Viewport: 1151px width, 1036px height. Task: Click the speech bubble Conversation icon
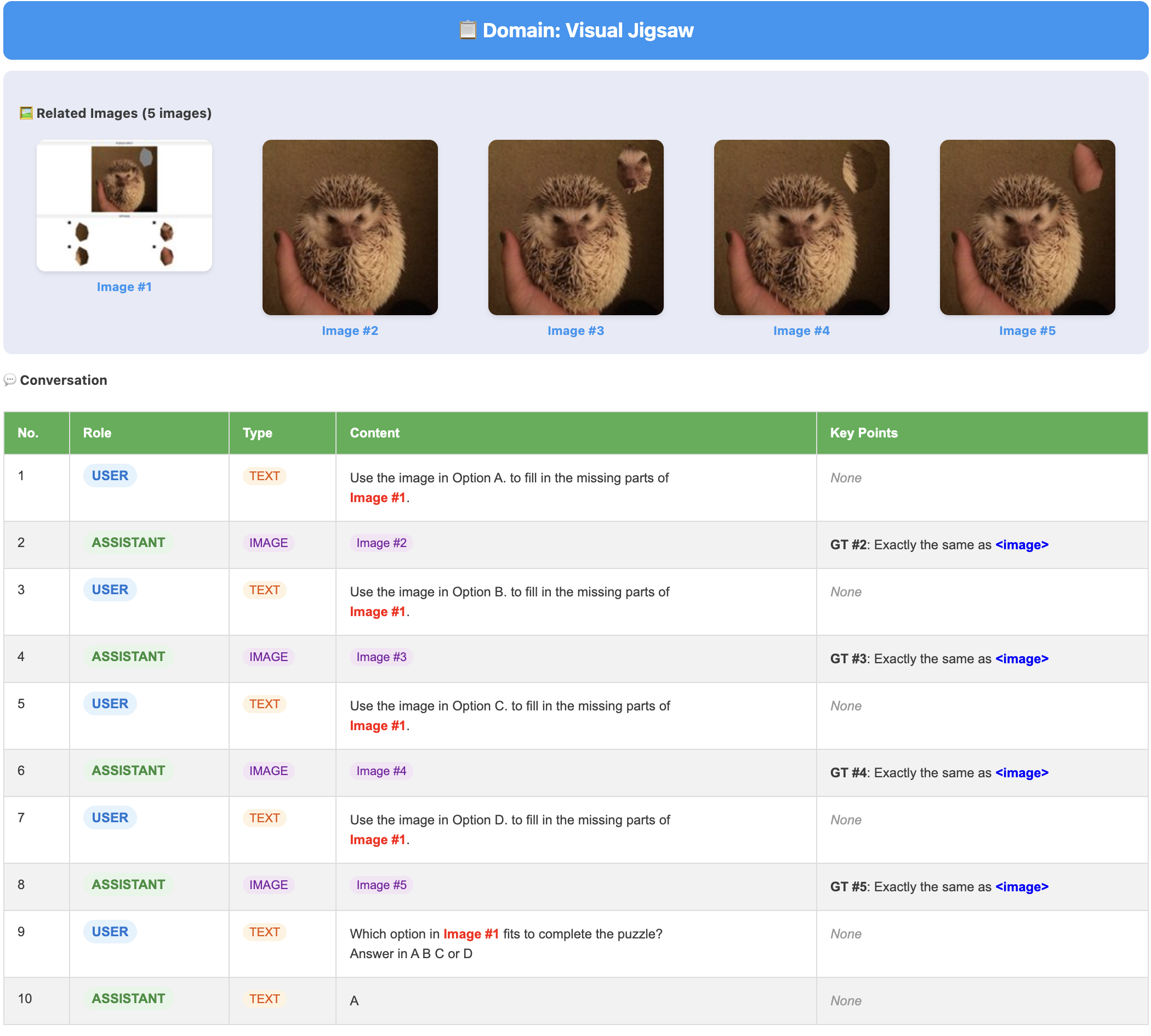tap(10, 380)
